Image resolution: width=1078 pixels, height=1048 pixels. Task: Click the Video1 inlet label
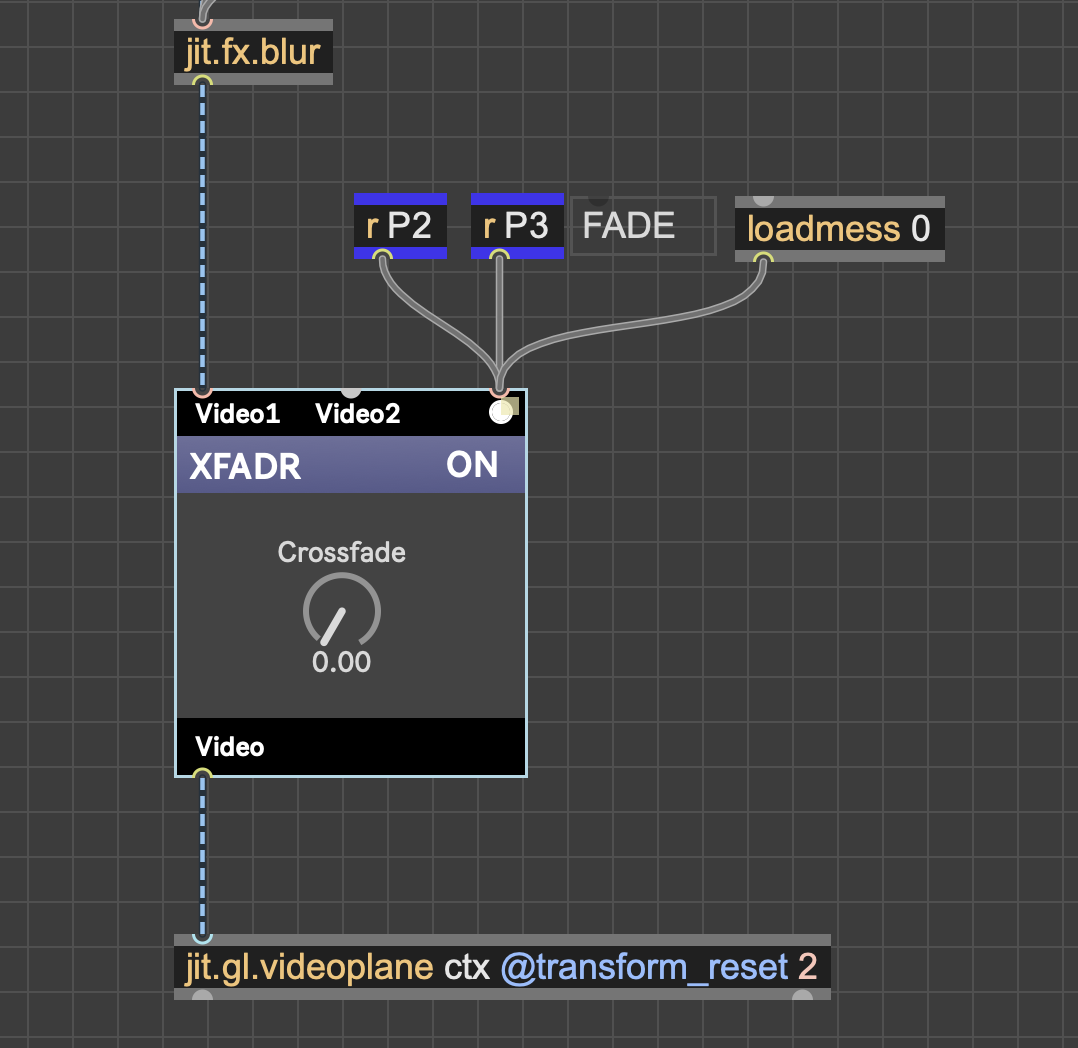238,414
